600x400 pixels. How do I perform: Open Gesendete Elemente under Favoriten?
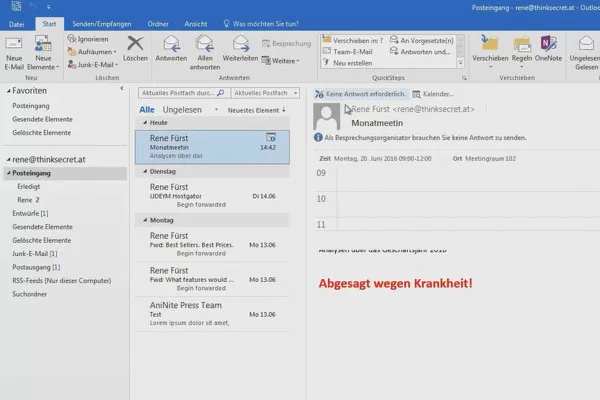tap(42, 119)
